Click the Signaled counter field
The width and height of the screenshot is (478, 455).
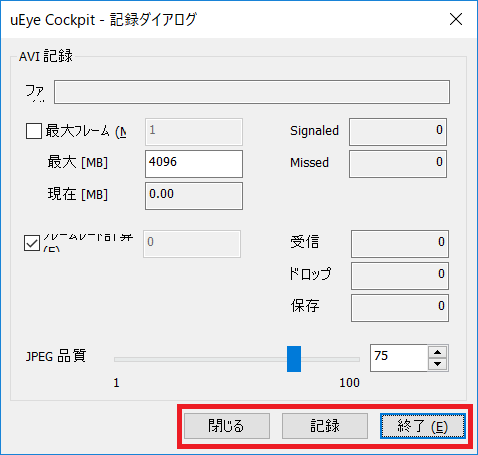point(398,132)
